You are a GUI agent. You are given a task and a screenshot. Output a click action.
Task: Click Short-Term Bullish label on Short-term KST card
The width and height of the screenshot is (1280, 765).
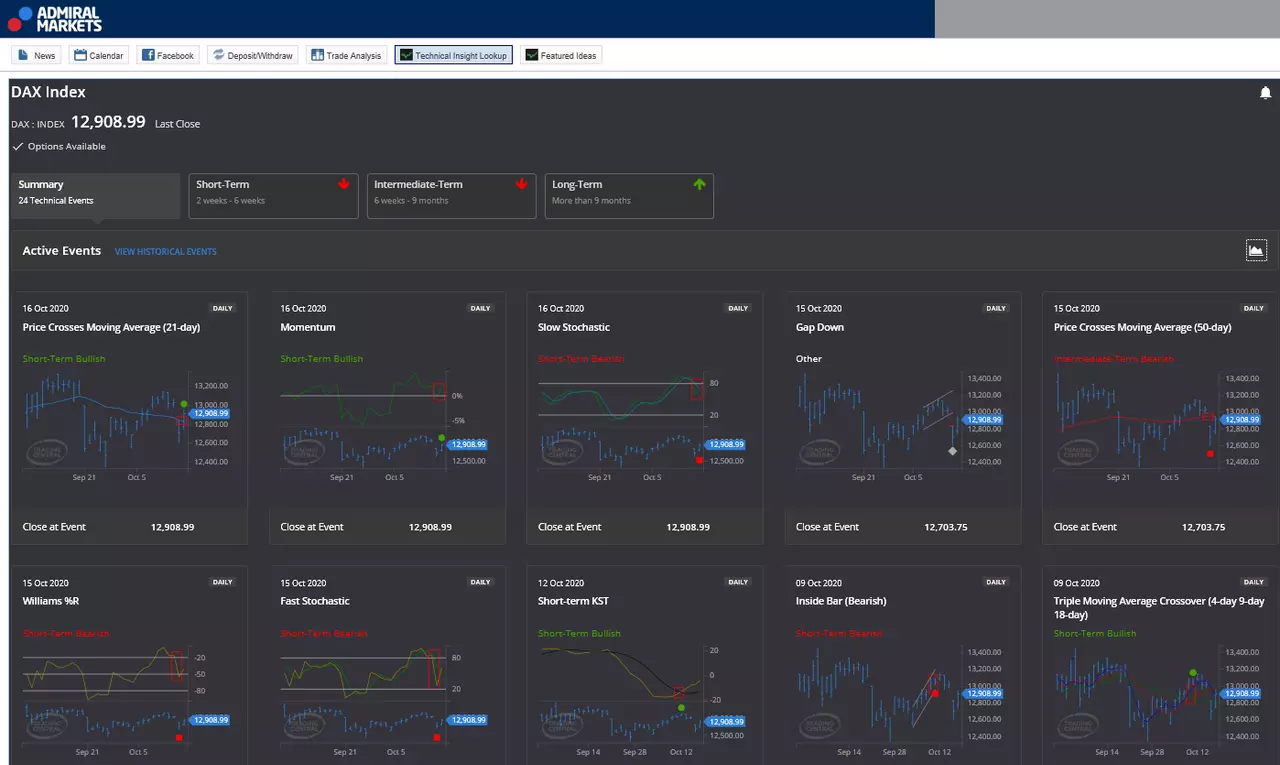579,633
